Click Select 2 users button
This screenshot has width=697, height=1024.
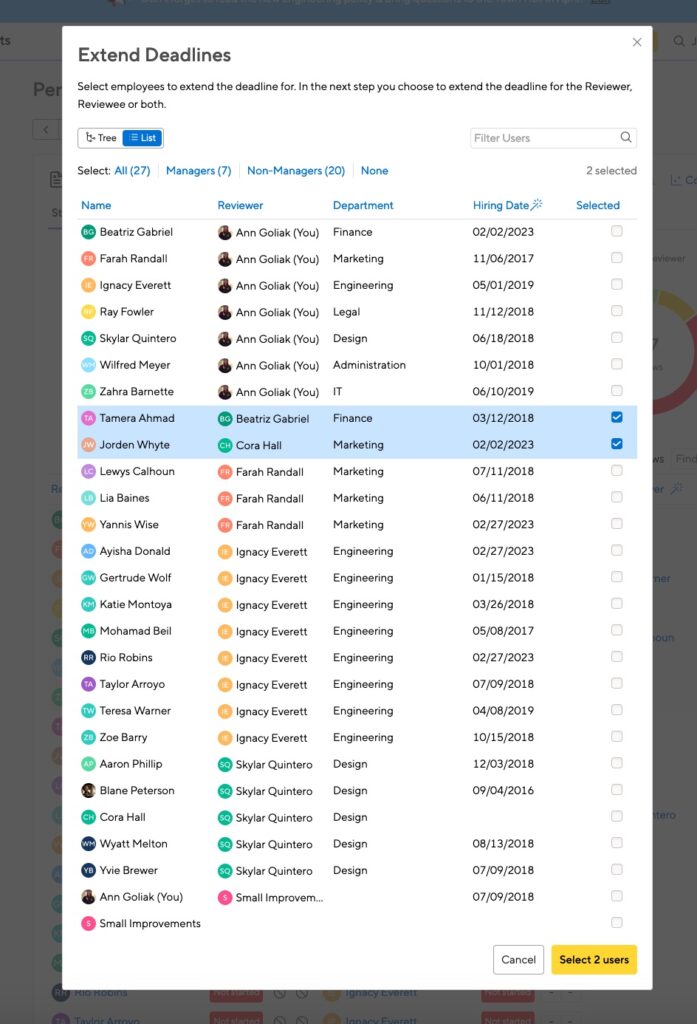point(594,959)
